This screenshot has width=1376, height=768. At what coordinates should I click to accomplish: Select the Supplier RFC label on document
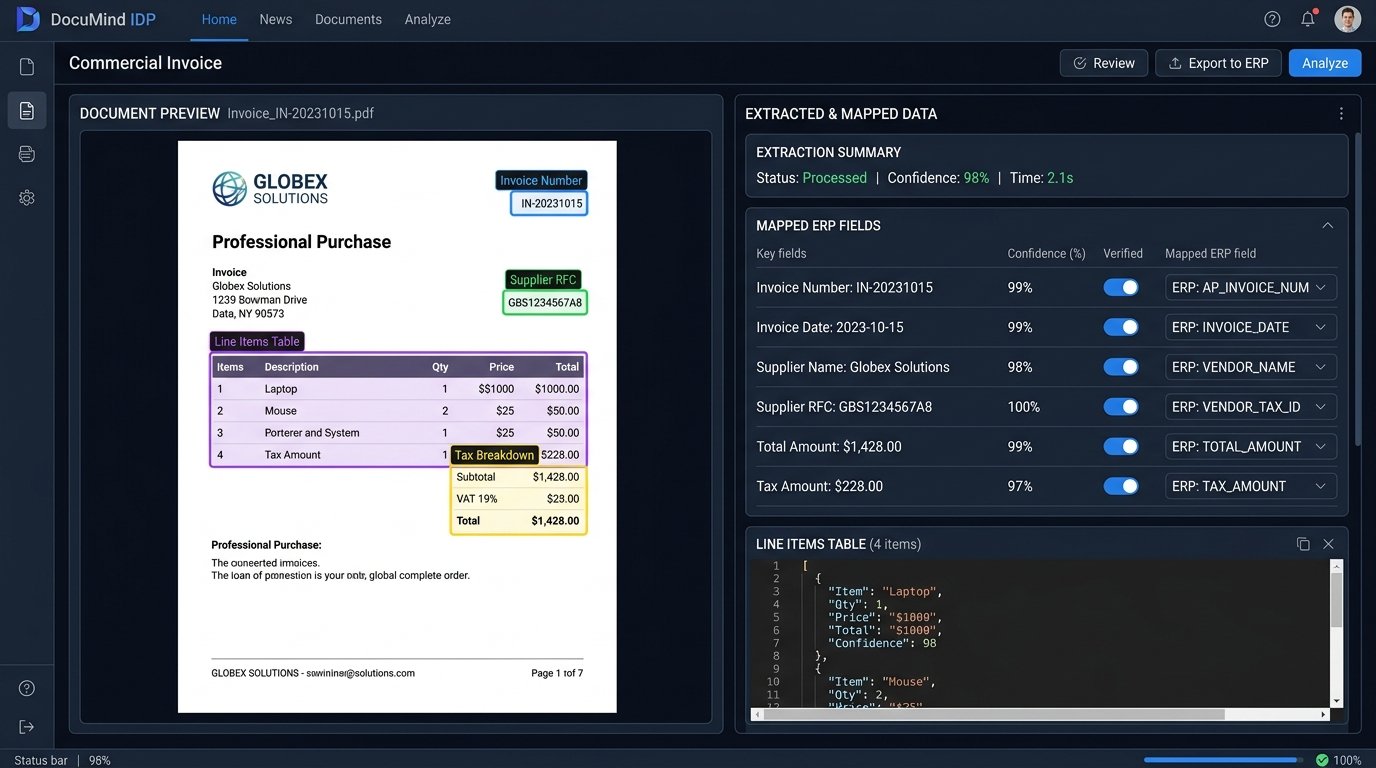[x=544, y=280]
